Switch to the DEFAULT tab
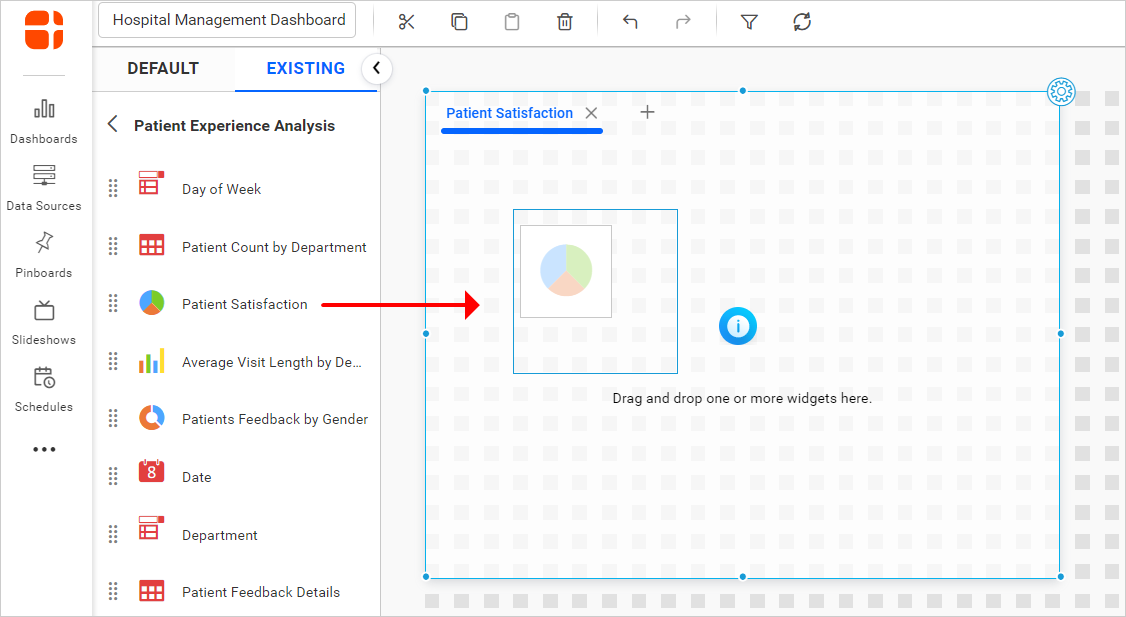 [163, 68]
